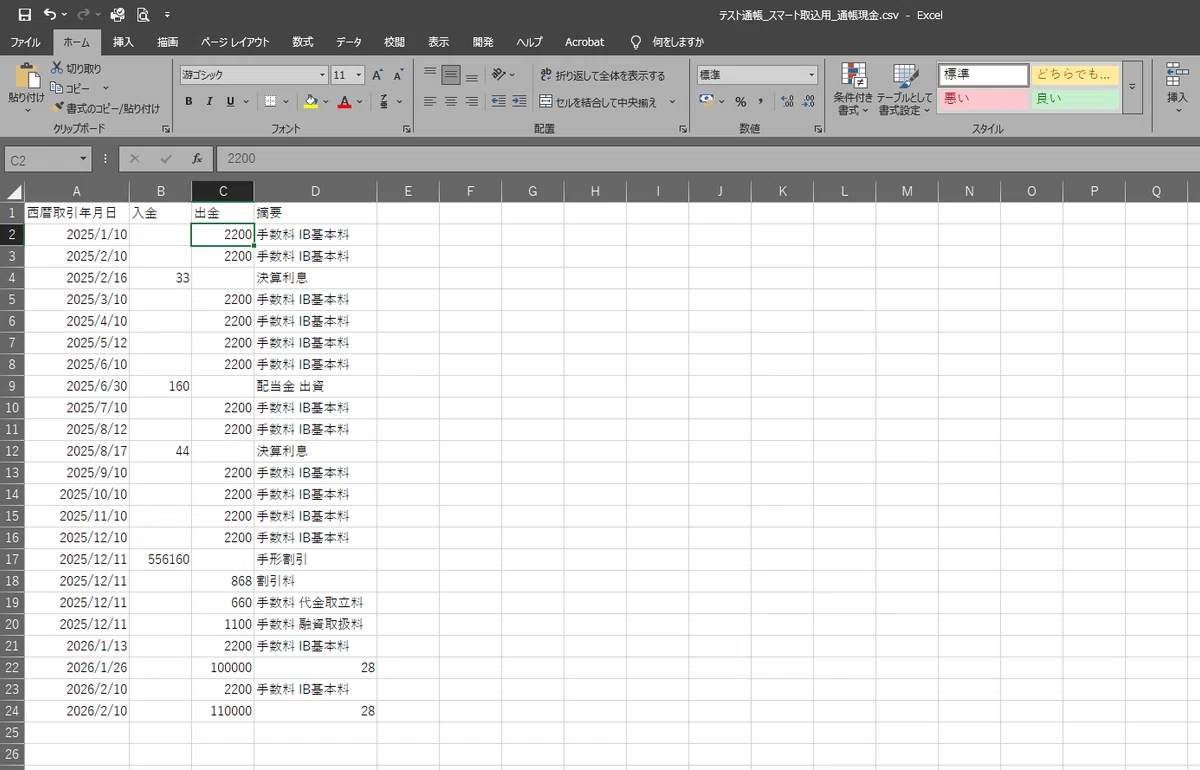
Task: Click the Paste clipboard icon
Action: [26, 77]
